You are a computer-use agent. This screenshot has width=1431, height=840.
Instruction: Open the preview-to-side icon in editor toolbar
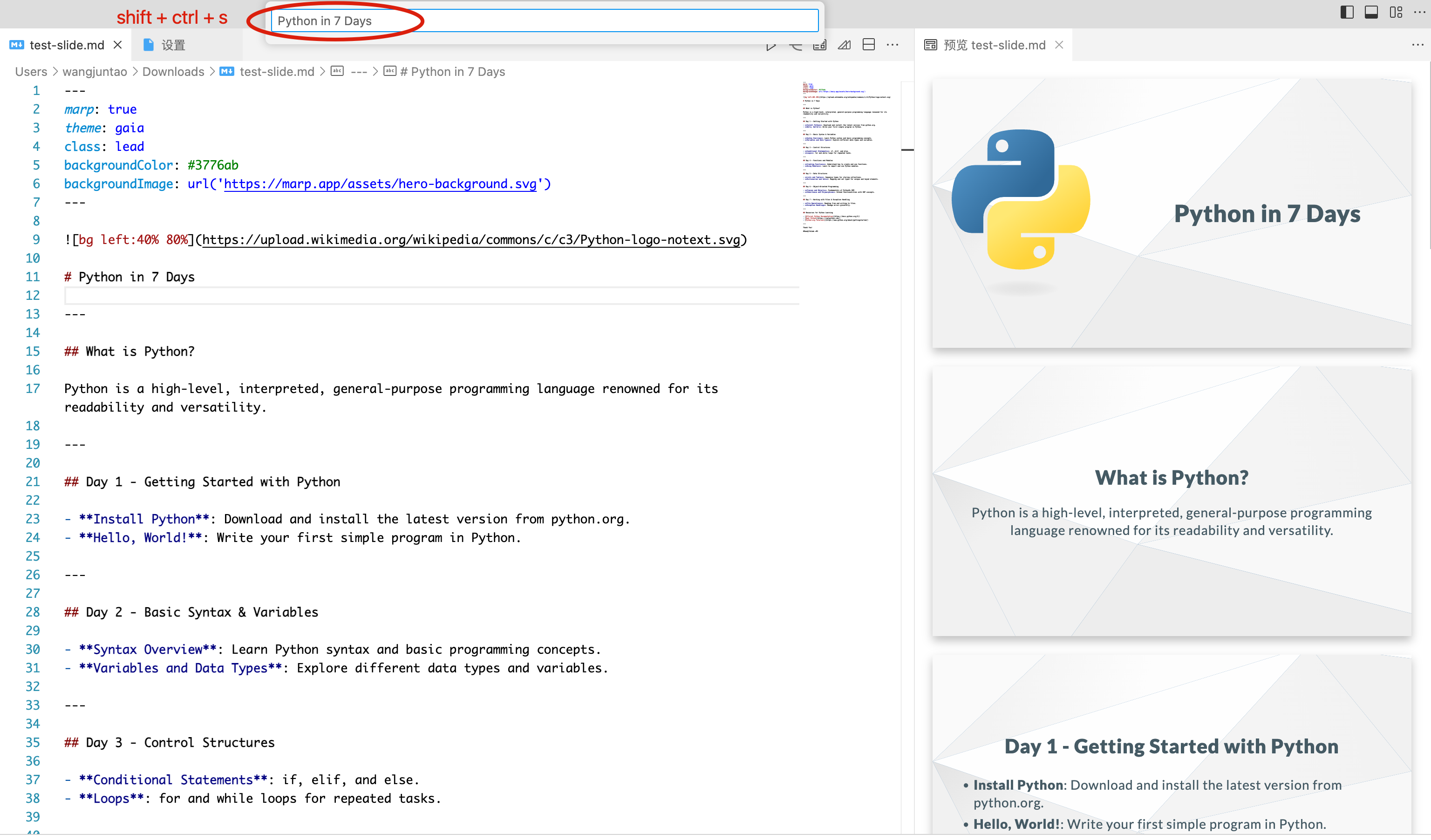click(x=819, y=45)
